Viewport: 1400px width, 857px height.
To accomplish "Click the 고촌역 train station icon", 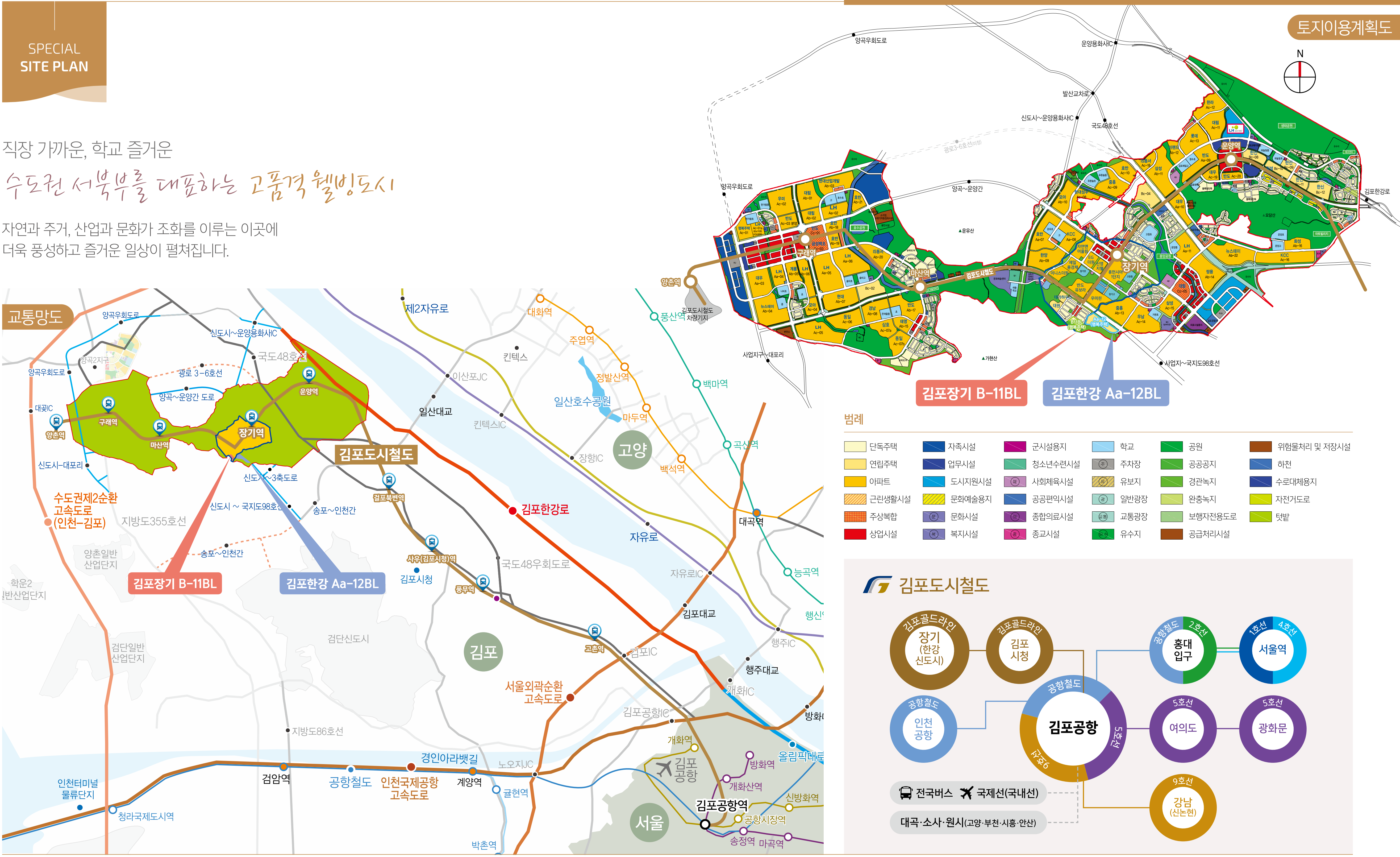I will (x=594, y=631).
